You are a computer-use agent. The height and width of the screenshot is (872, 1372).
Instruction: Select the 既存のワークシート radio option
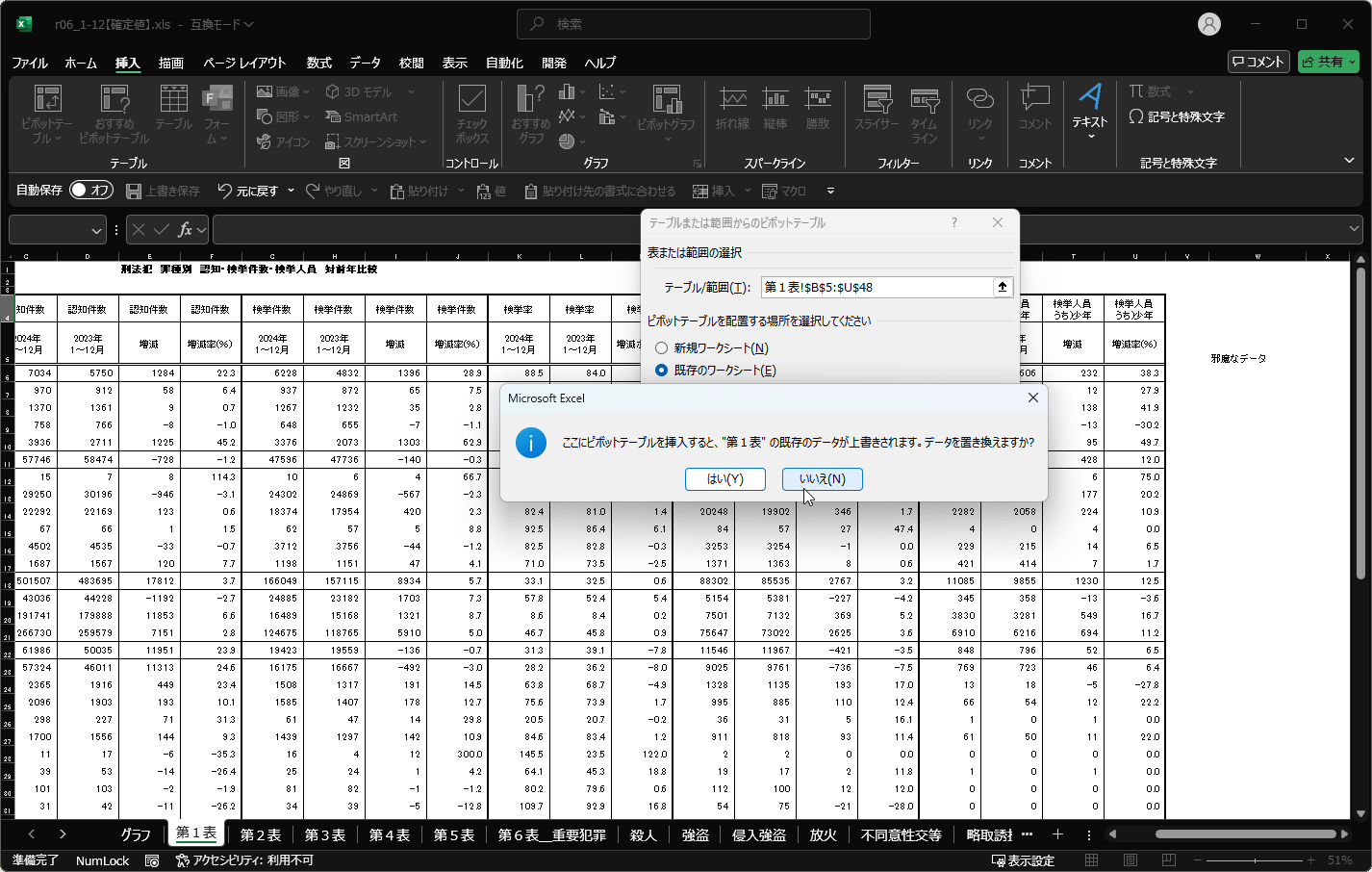coord(662,370)
